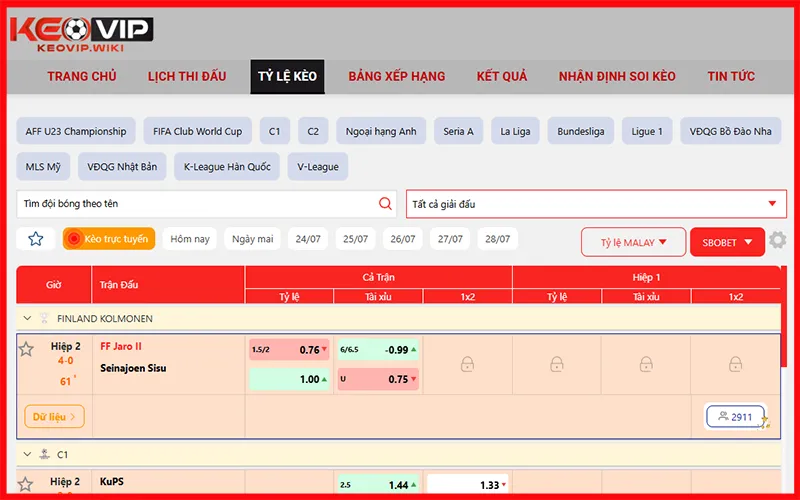Image resolution: width=800 pixels, height=500 pixels.
Task: Click the viewers count 2911 badge
Action: (736, 417)
